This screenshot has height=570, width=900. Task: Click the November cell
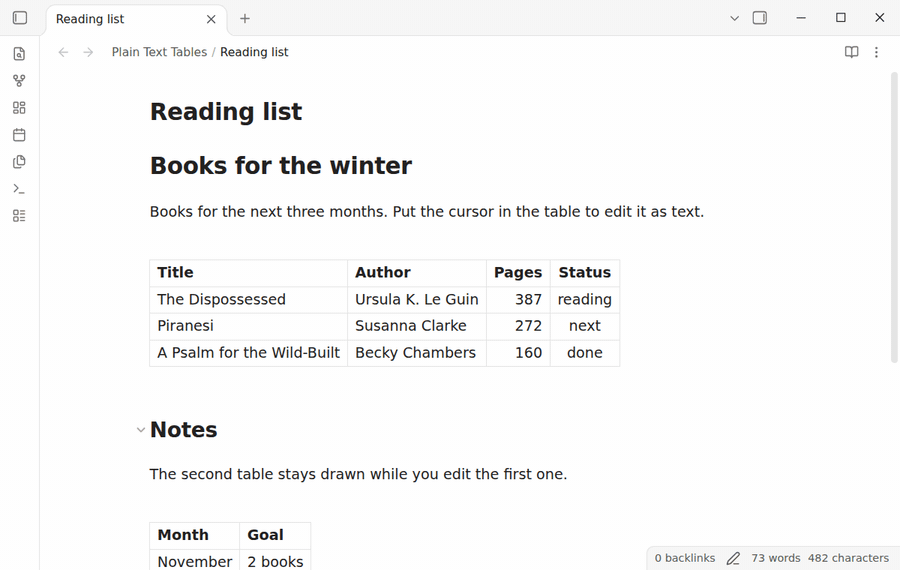click(x=195, y=561)
